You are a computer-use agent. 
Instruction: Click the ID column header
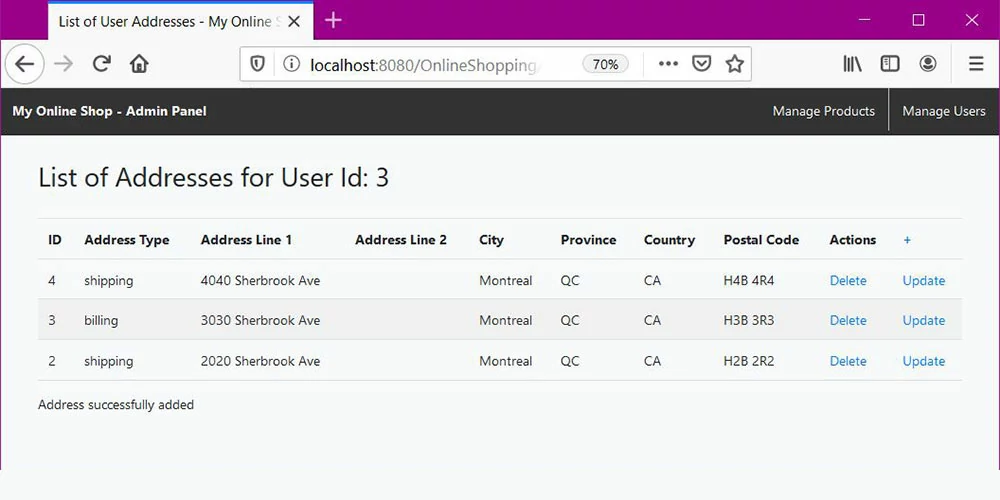55,240
